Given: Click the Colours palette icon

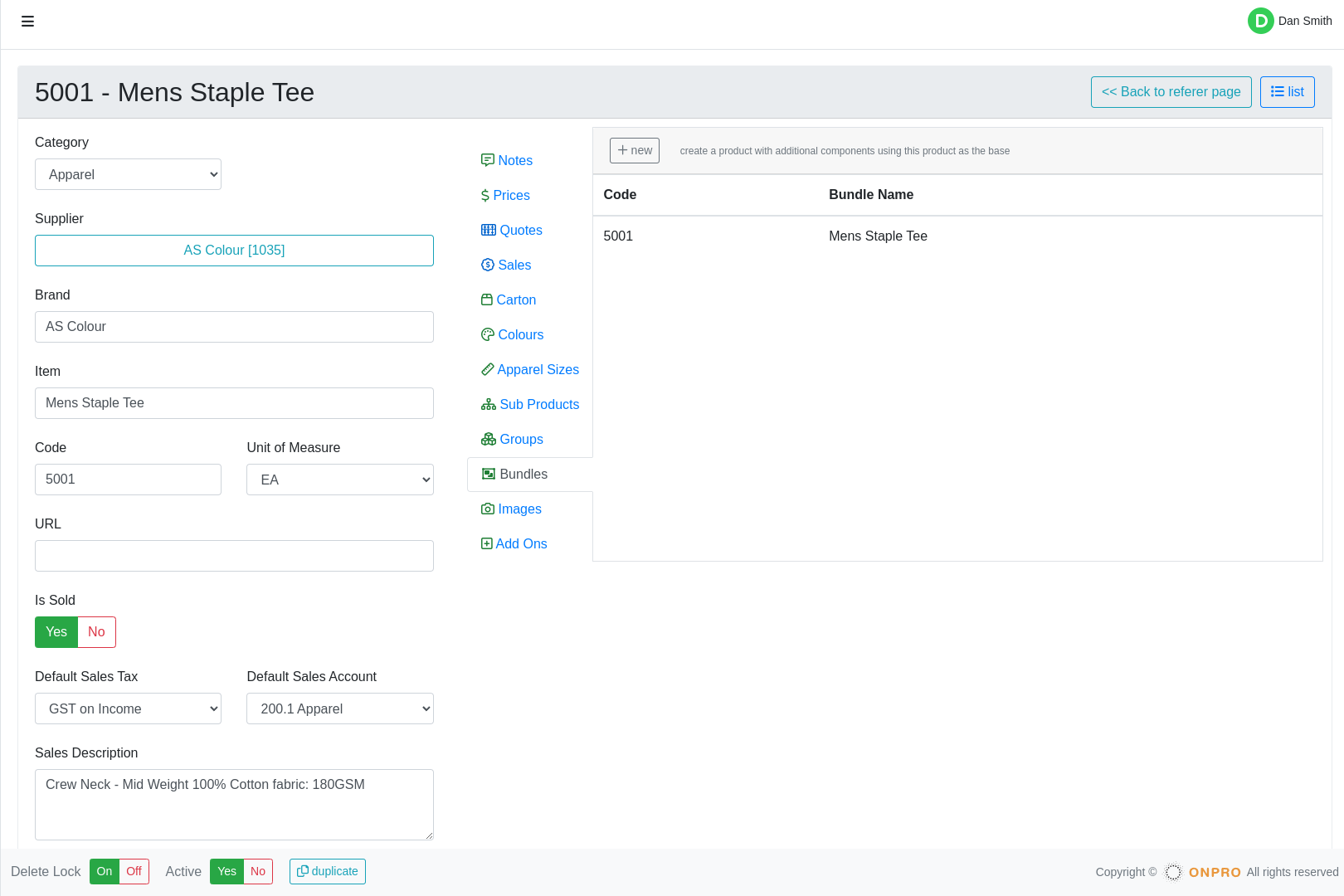Looking at the screenshot, I should tap(488, 334).
